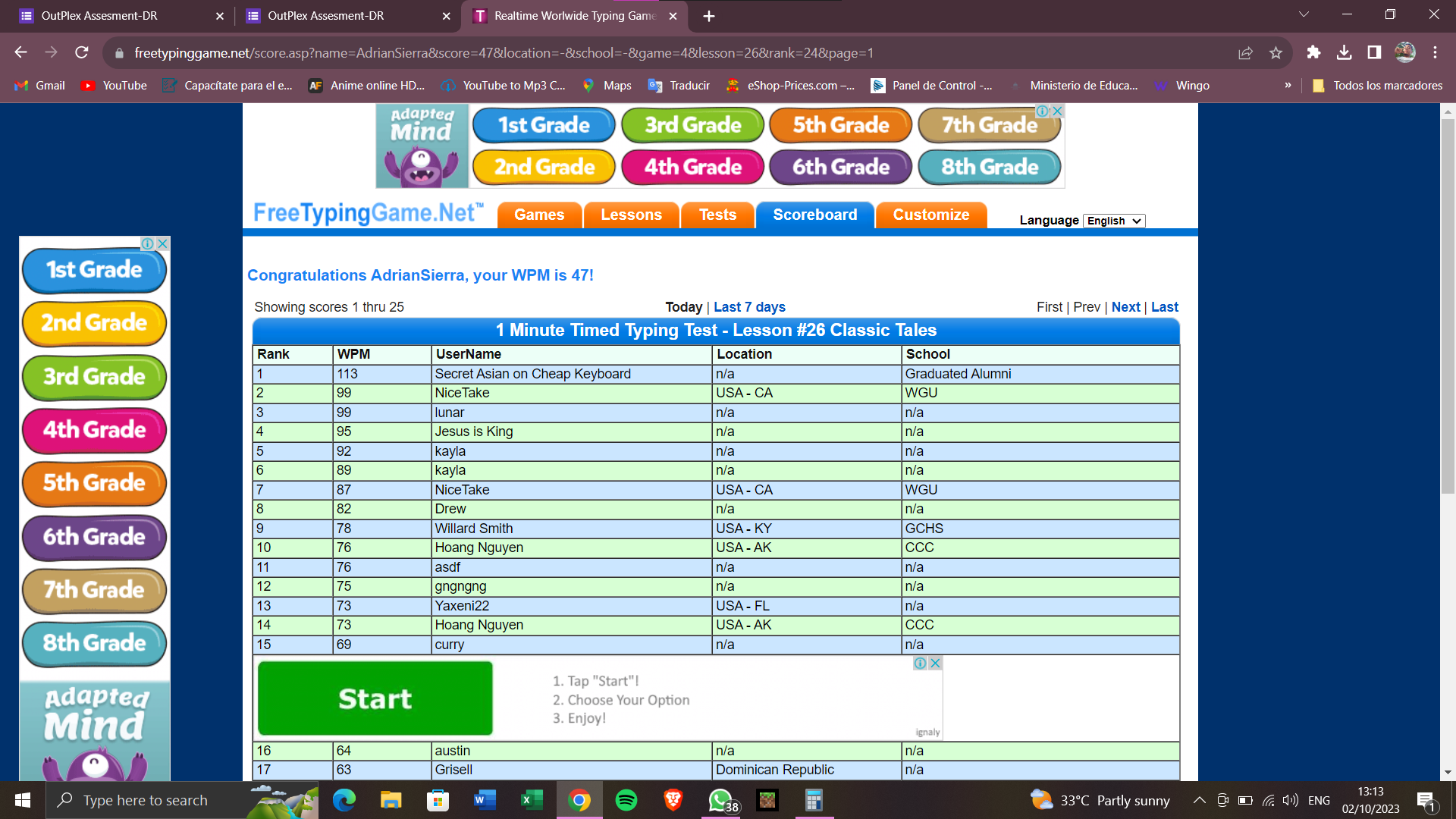Click the green Start ad button

click(375, 698)
